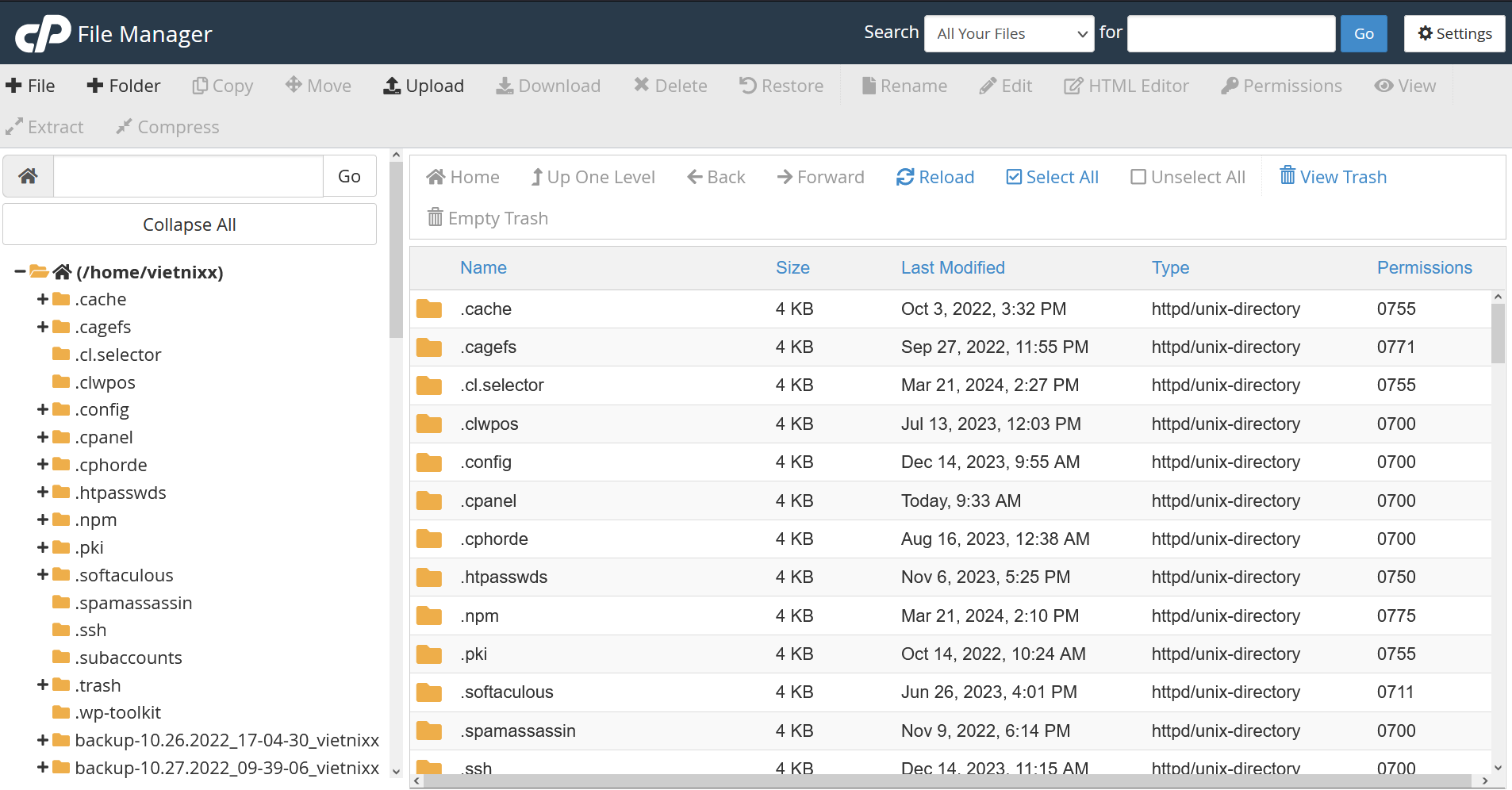
Task: Expand the .trash folder in sidebar
Action: coord(43,685)
